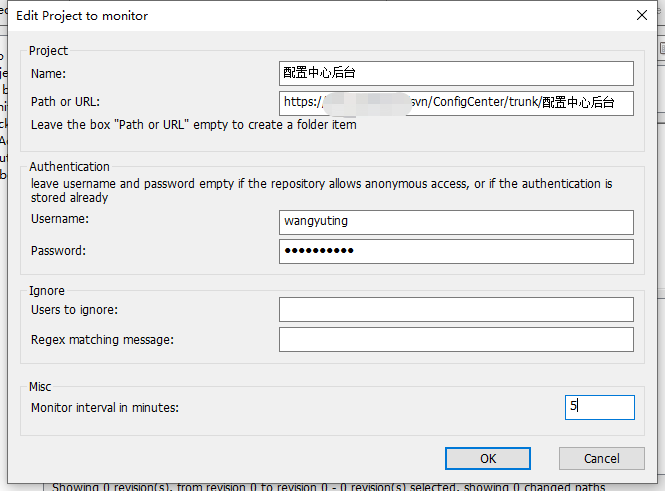Cancel the Edit Project dialog
665x491 pixels.
point(601,458)
